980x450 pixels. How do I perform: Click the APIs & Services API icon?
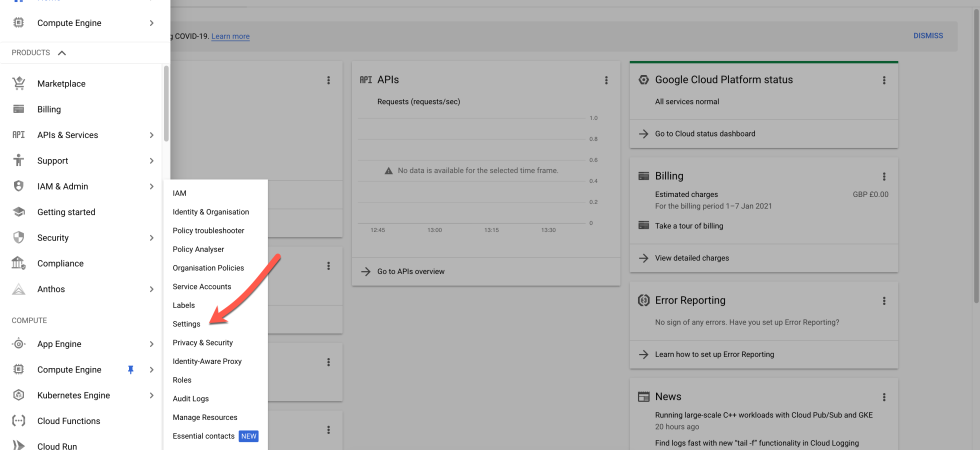pos(19,135)
